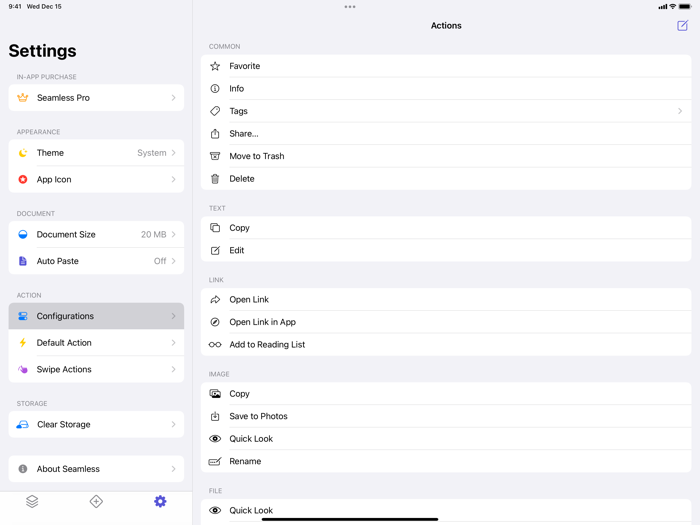Tap the three-dot multitasking handle at top

pos(350,7)
